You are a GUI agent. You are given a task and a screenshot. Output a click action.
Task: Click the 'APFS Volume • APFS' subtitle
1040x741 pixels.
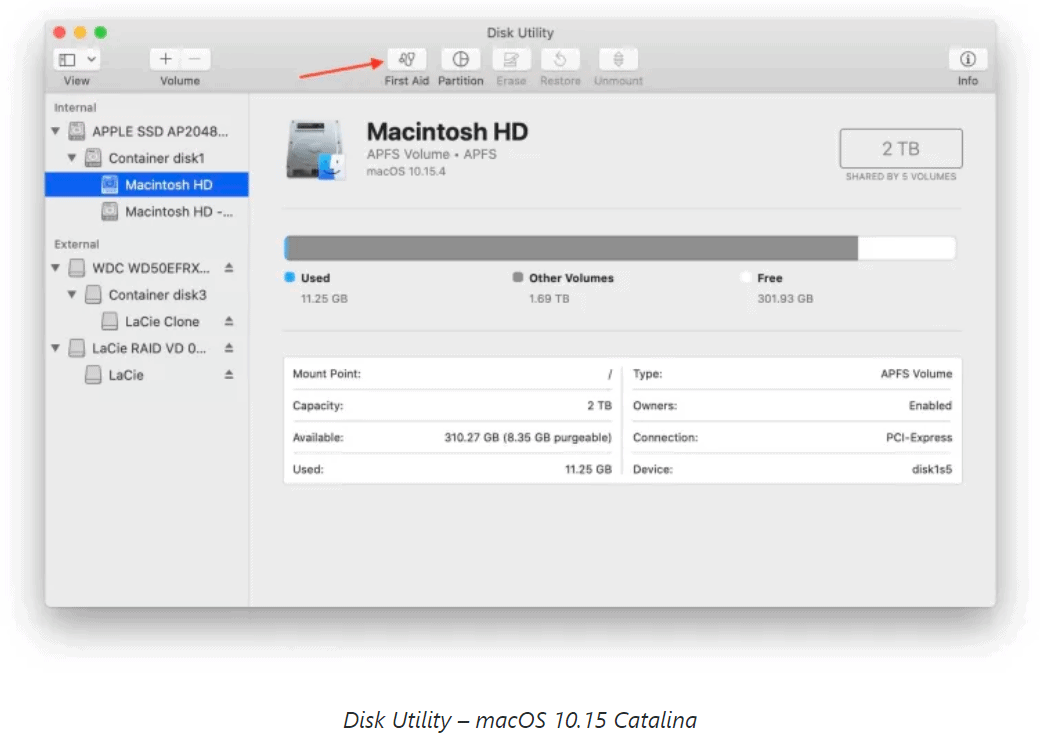(x=432, y=154)
